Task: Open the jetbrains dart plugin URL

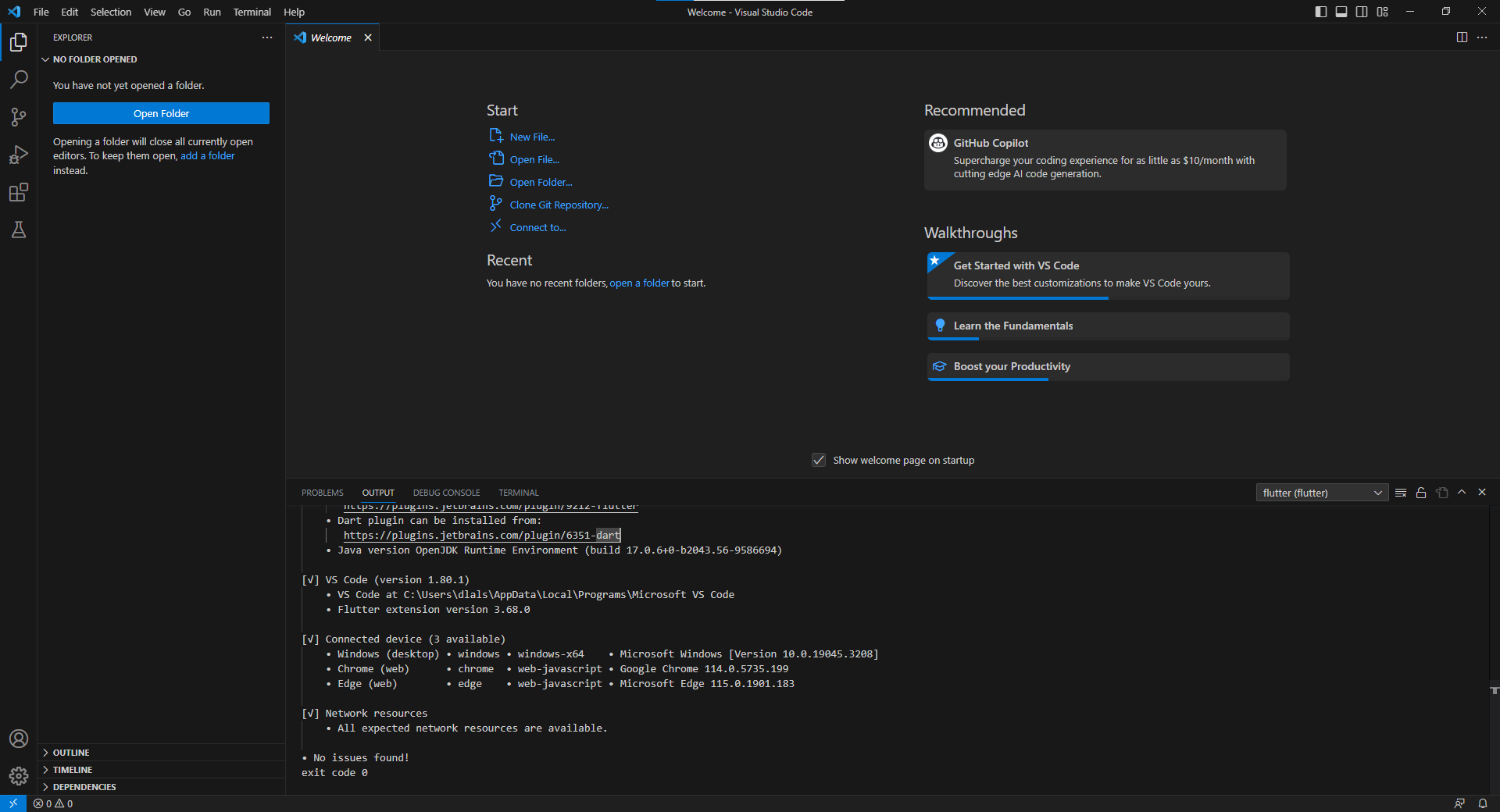Action: point(482,535)
